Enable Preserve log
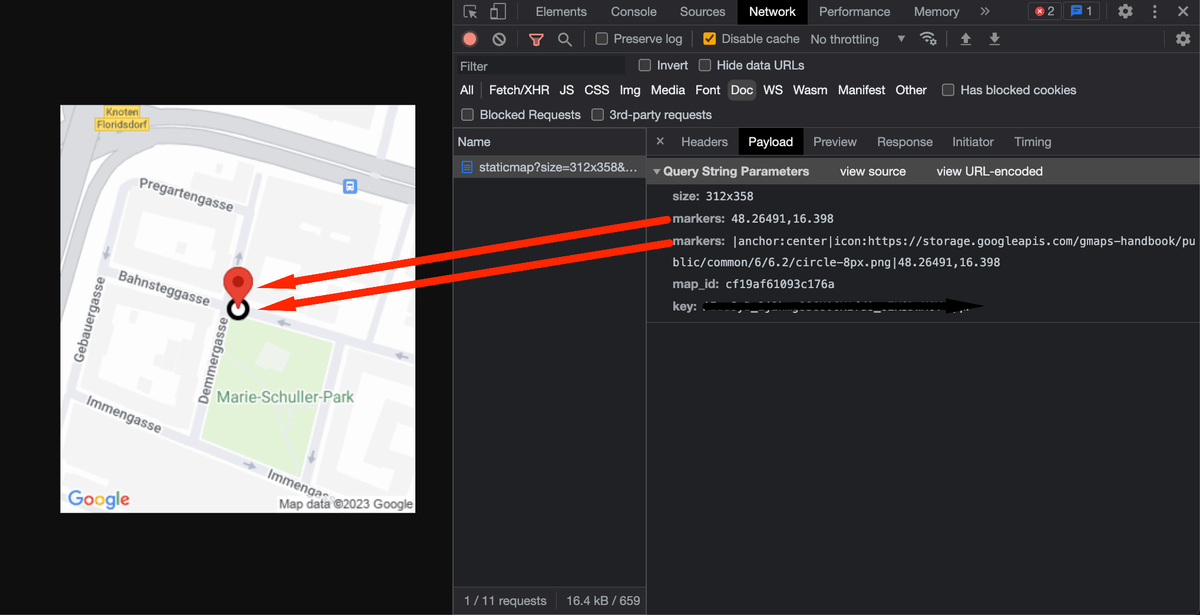 click(x=600, y=38)
